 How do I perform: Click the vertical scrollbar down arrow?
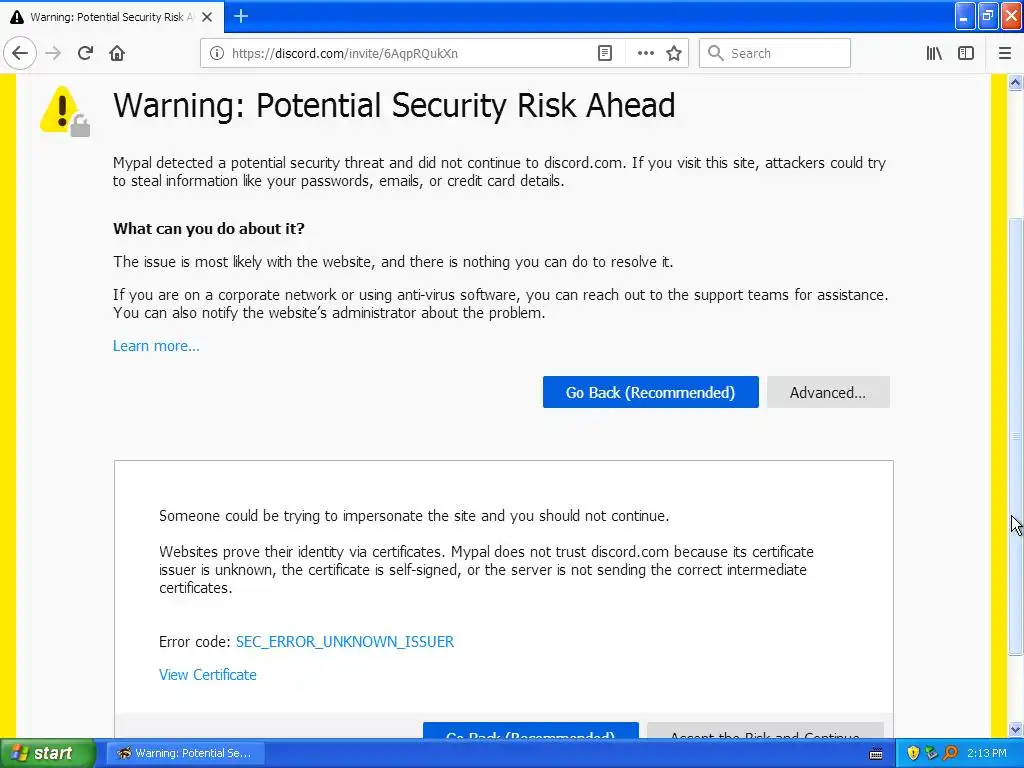(x=1015, y=729)
